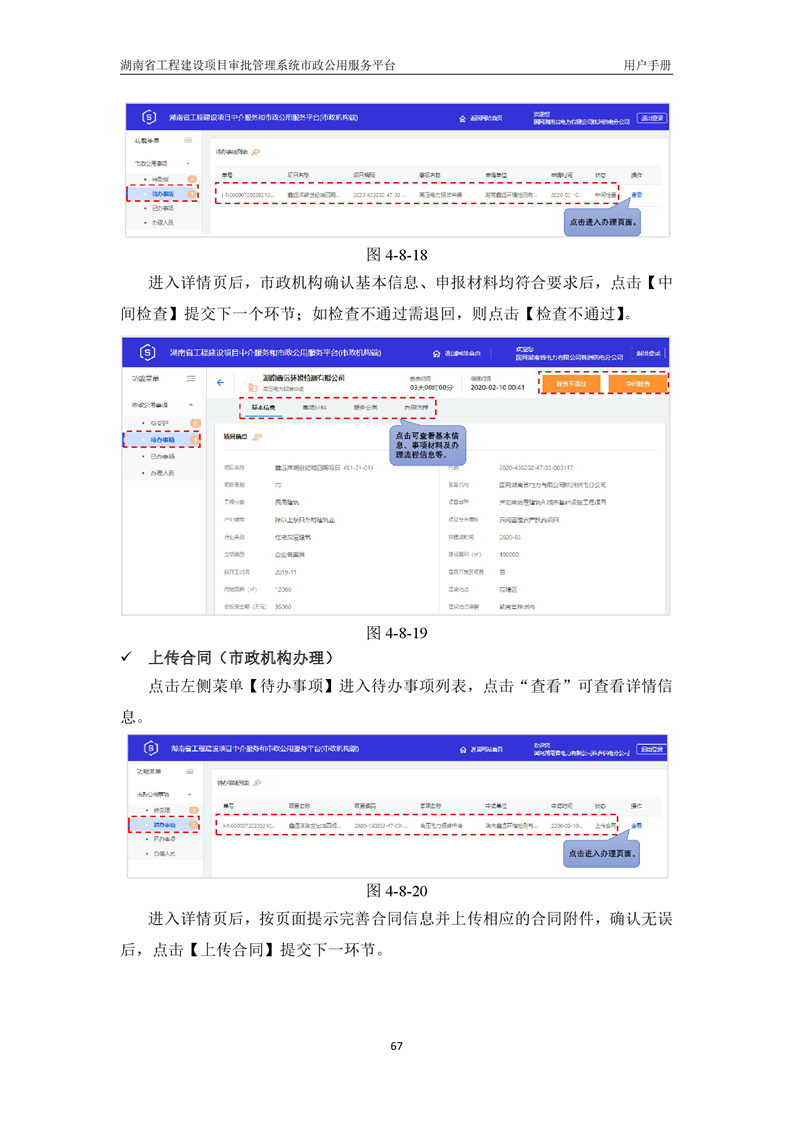Click the home icon in figure 4-8-20 header

click(x=463, y=749)
